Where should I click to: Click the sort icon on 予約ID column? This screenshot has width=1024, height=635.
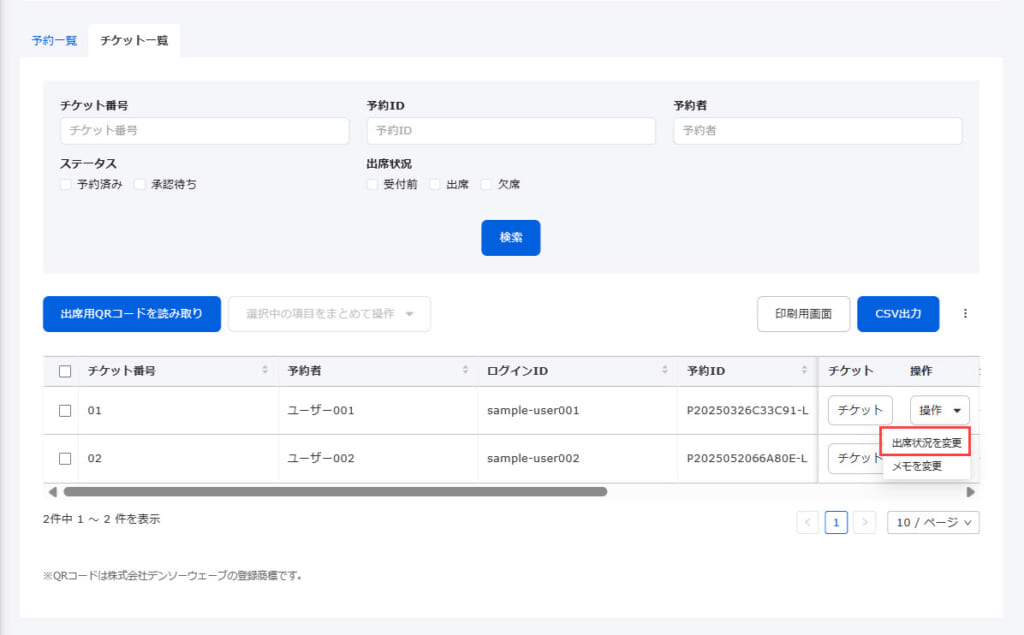click(805, 371)
